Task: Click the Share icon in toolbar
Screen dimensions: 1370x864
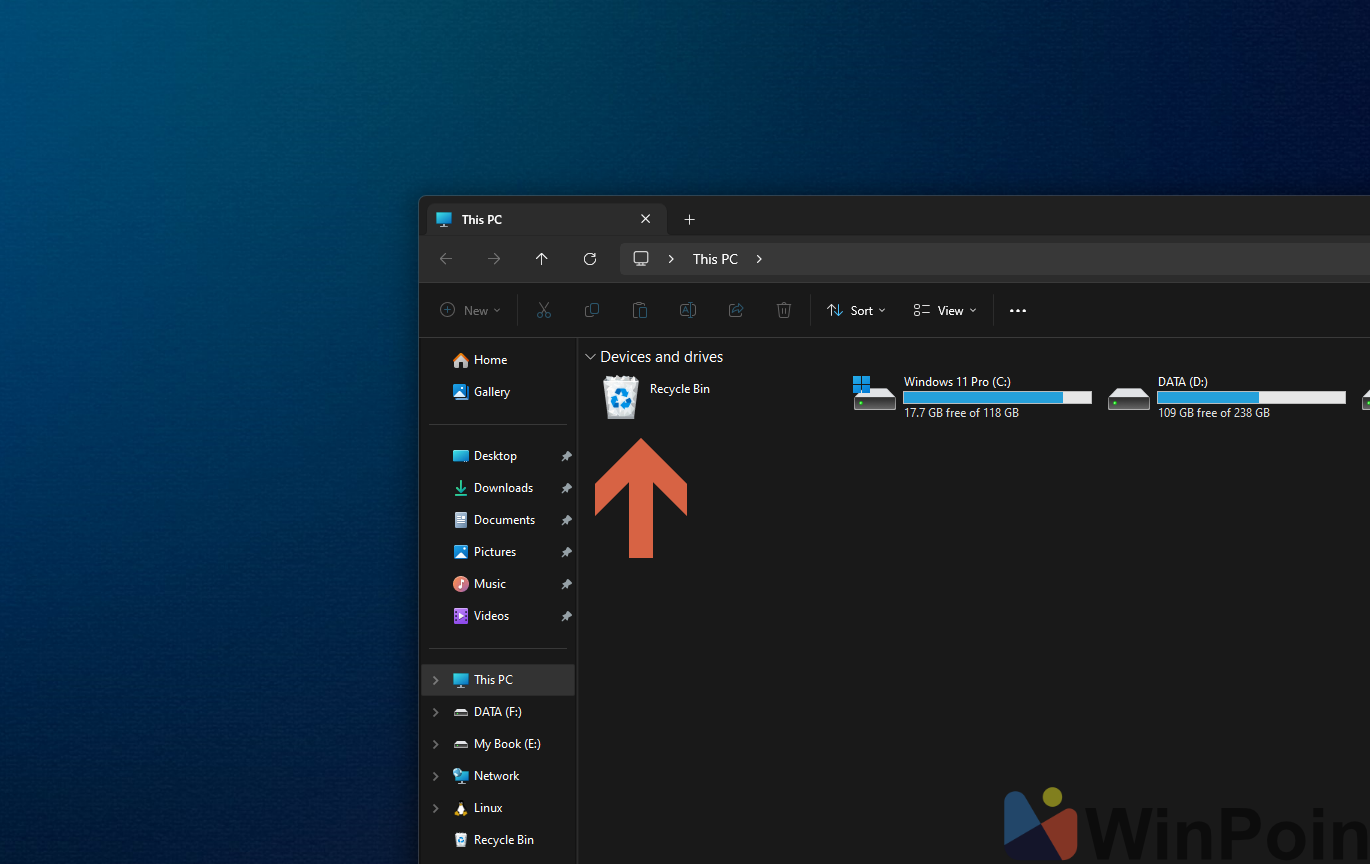Action: [x=736, y=311]
